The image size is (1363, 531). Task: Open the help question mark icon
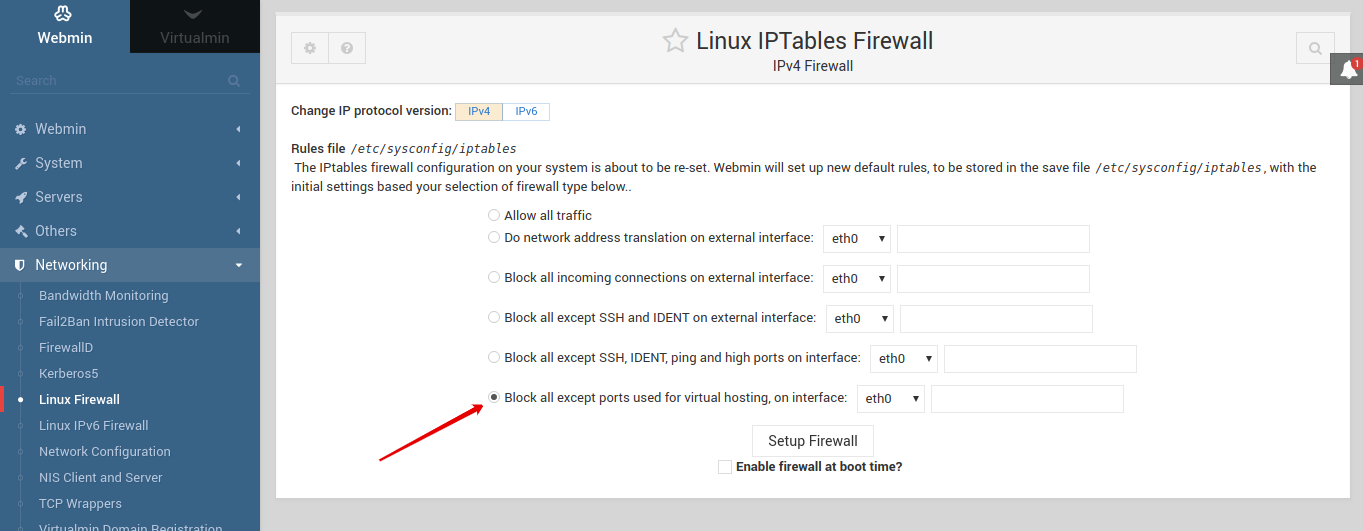(x=347, y=48)
